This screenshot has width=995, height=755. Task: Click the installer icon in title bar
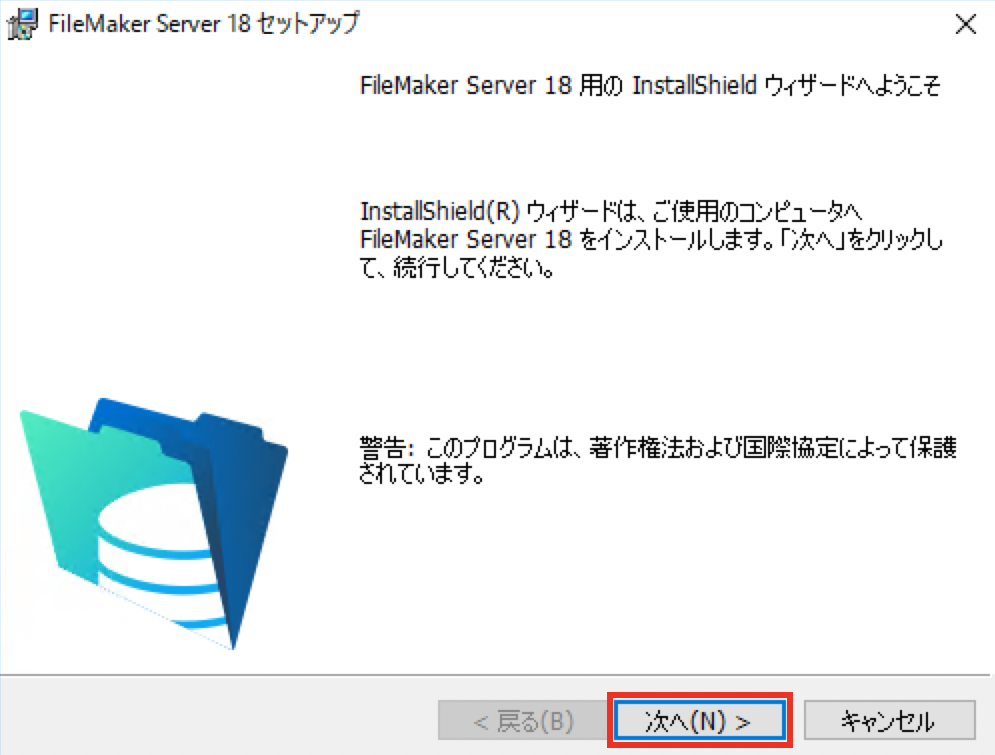pyautogui.click(x=22, y=25)
